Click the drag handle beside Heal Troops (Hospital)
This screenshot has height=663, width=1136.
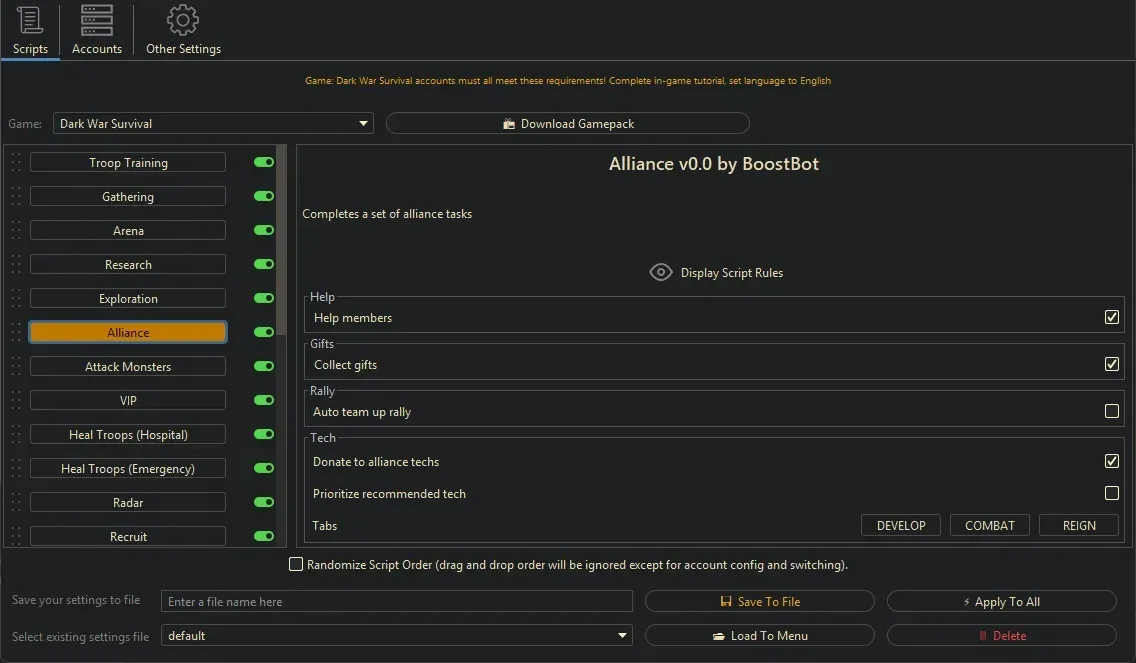click(x=16, y=435)
